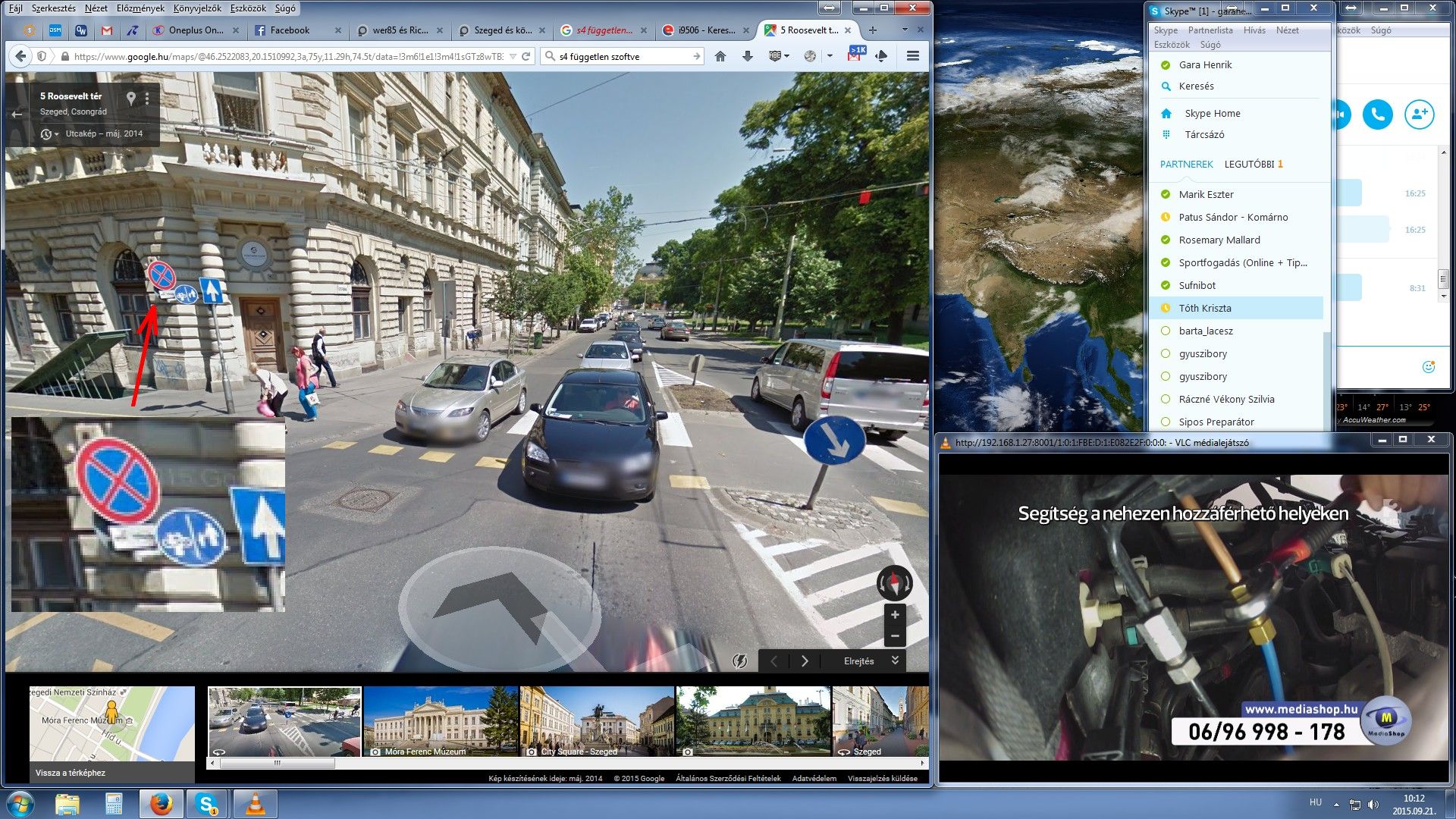The width and height of the screenshot is (1456, 819).
Task: Click the Street View compass control
Action: pyautogui.click(x=894, y=583)
